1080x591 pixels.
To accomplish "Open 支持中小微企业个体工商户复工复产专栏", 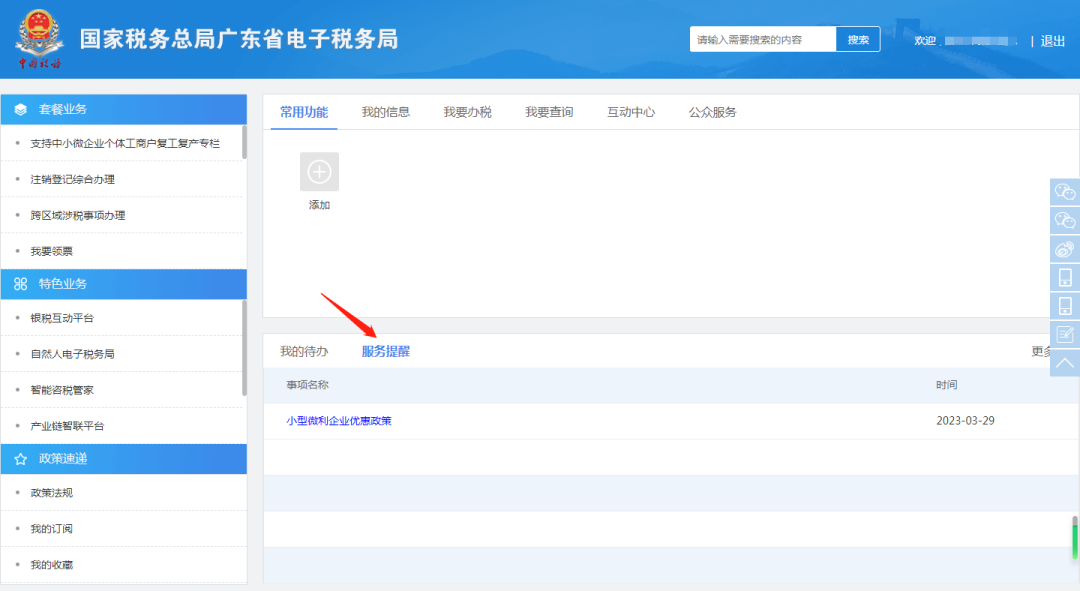I will click(125, 143).
